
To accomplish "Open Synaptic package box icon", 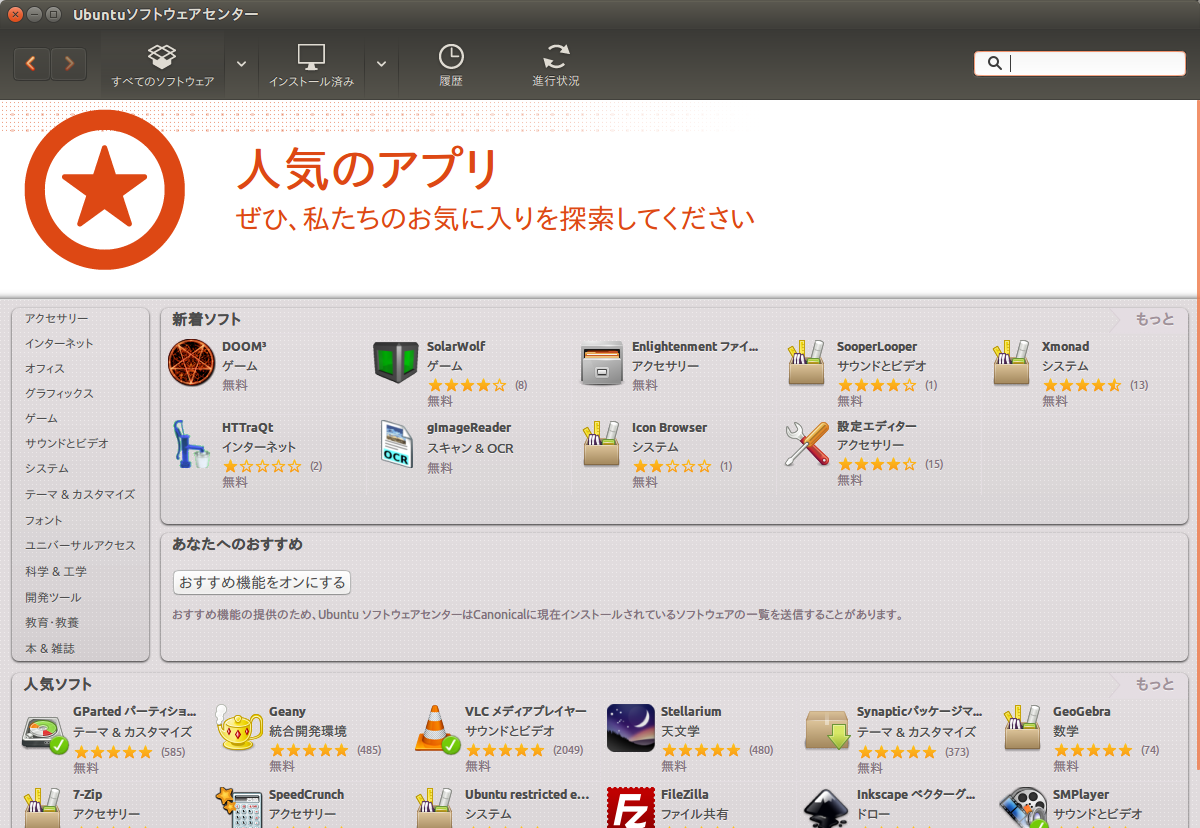I will 828,730.
